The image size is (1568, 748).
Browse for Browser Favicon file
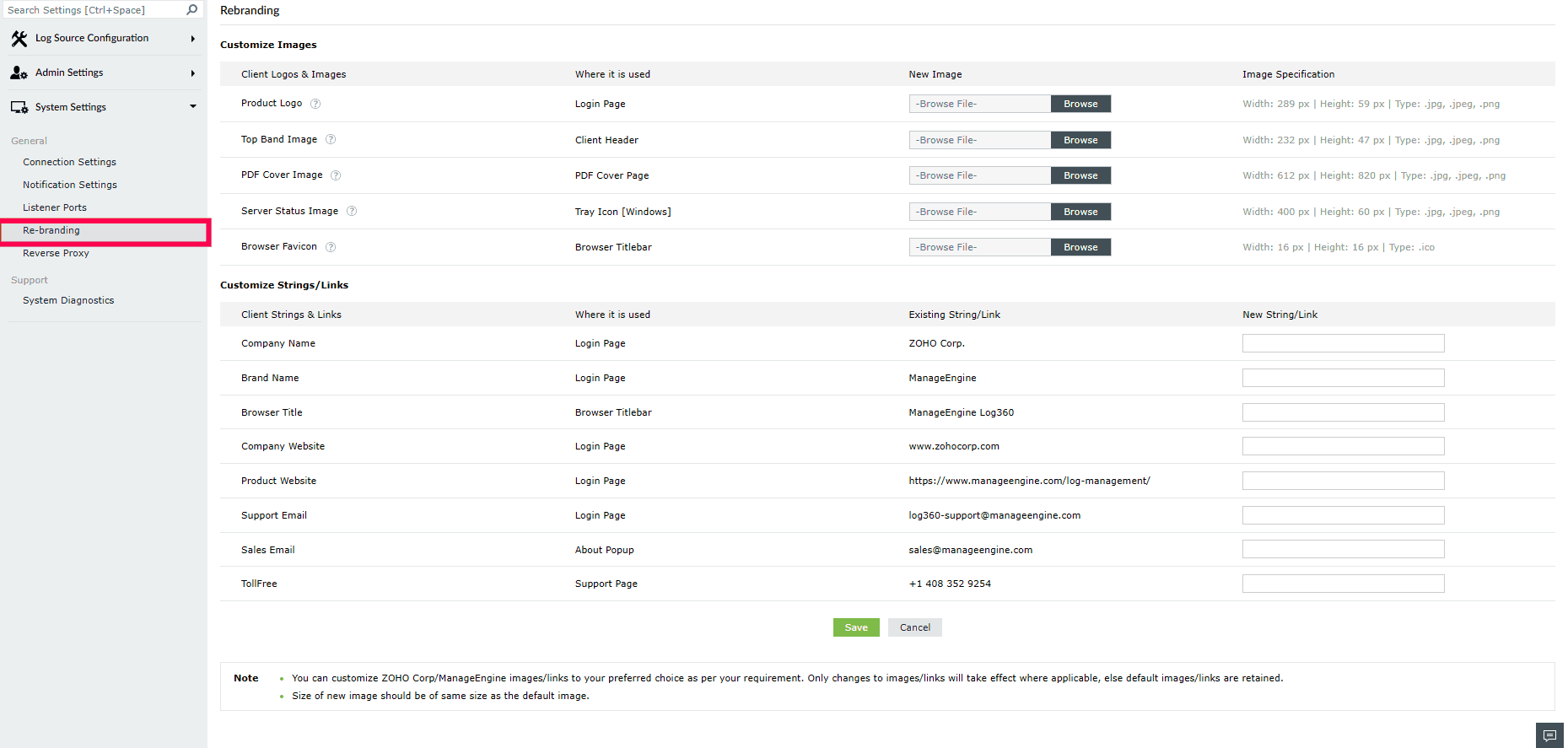[x=1080, y=247]
